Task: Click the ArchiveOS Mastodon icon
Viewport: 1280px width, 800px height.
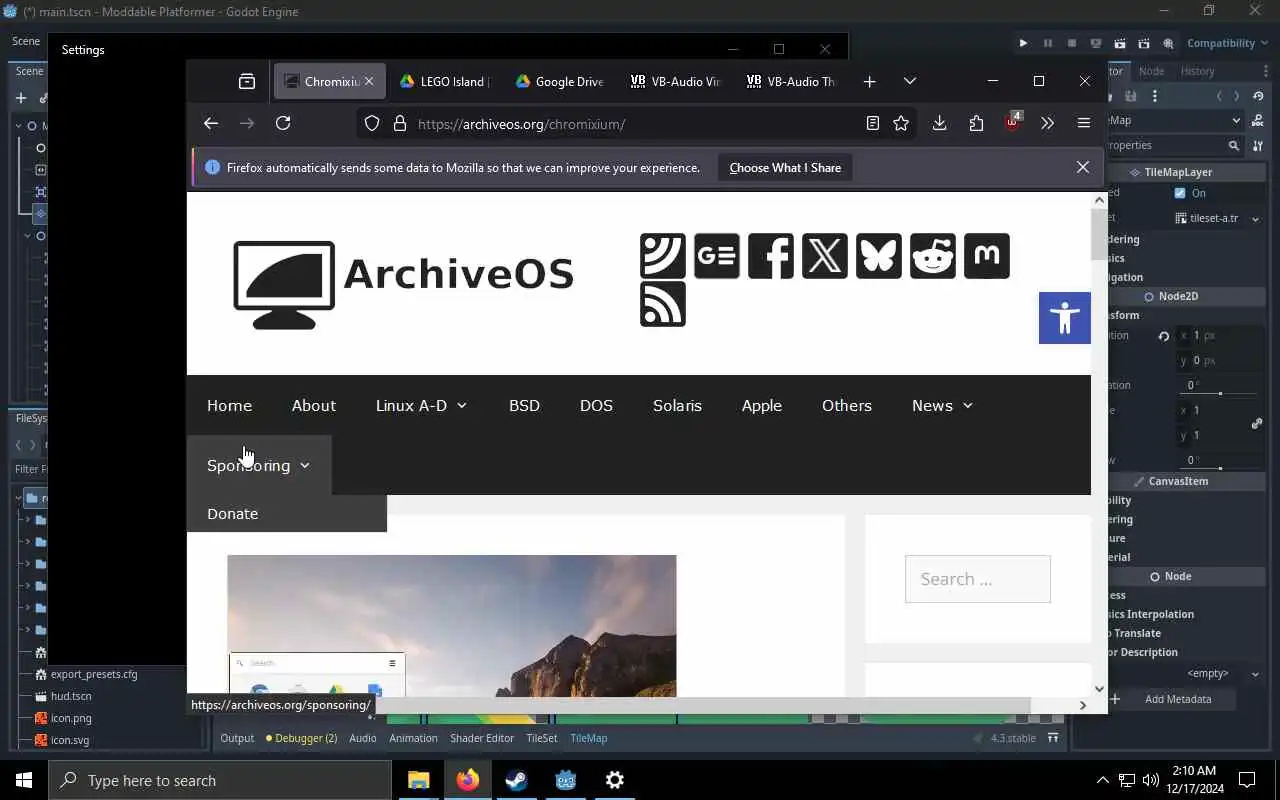Action: coord(986,256)
